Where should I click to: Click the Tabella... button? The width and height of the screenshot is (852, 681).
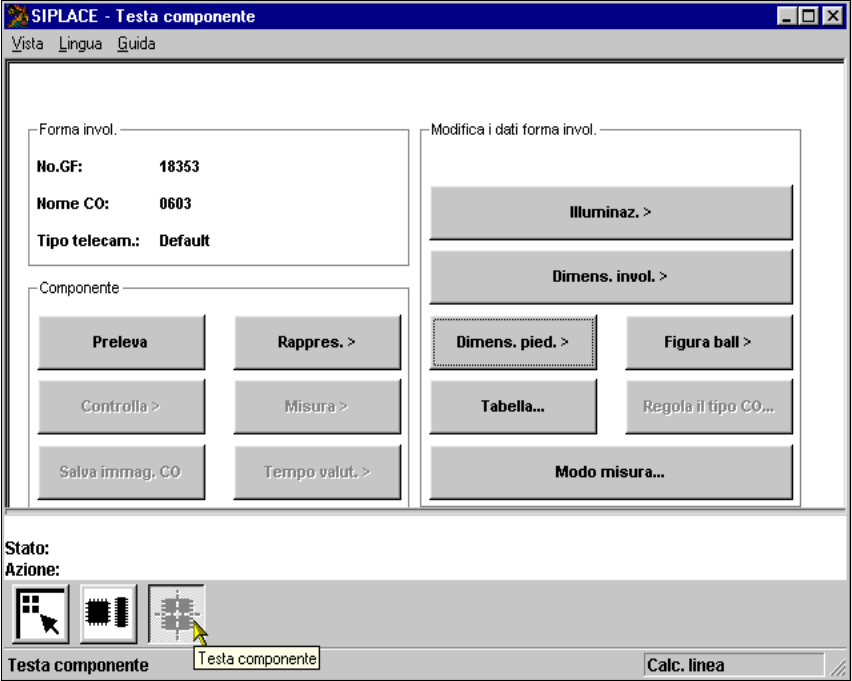513,406
